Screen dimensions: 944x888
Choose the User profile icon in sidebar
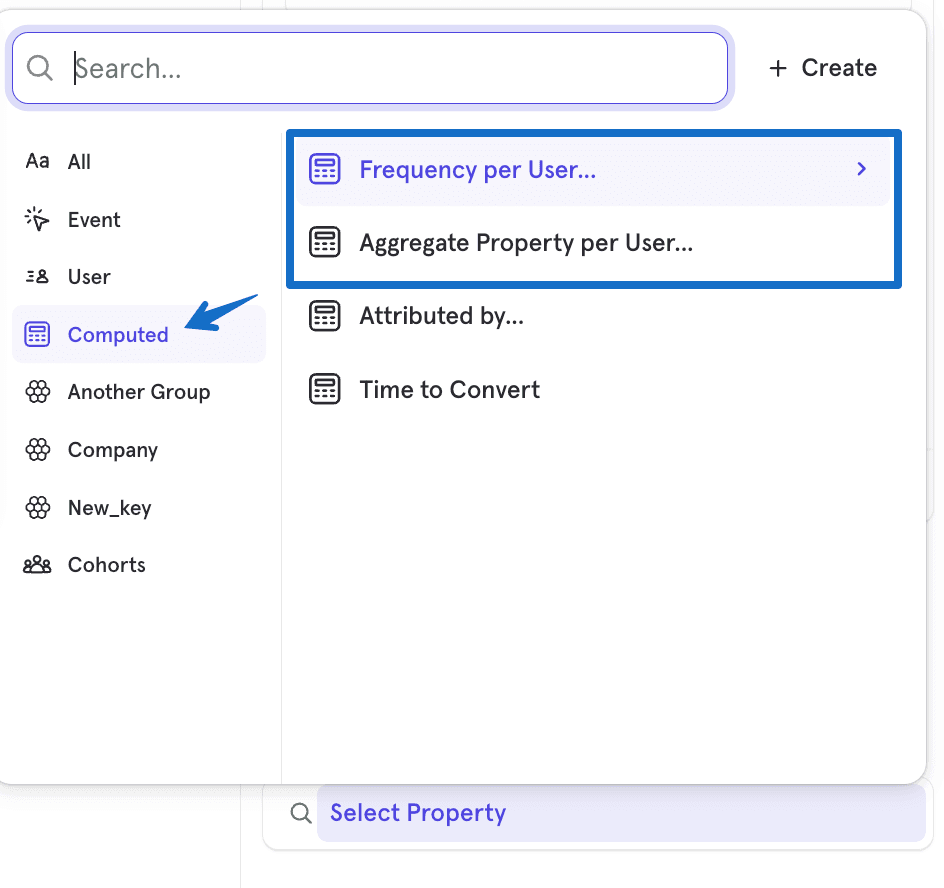click(37, 277)
